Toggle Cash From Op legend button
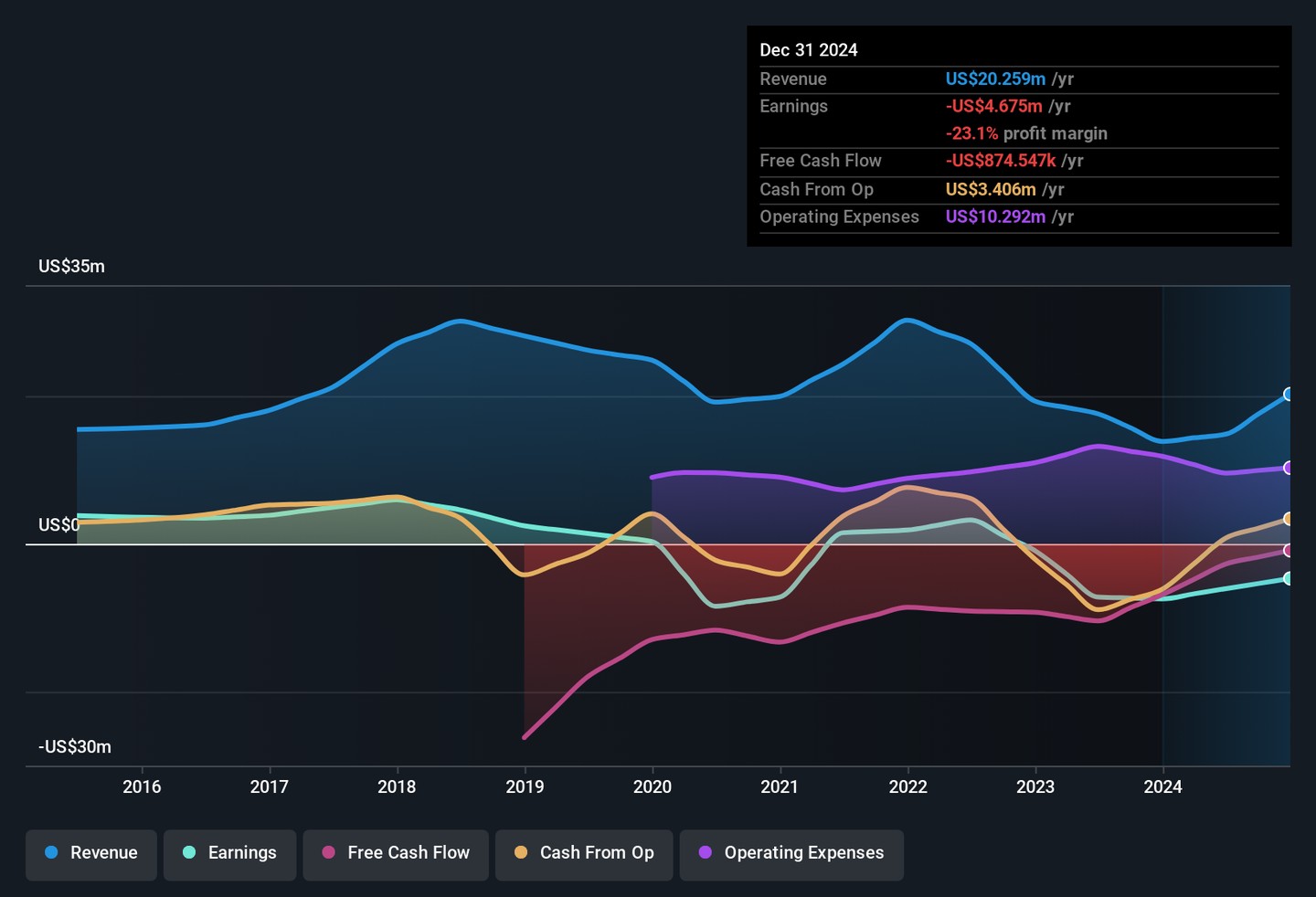Image resolution: width=1316 pixels, height=897 pixels. point(584,853)
